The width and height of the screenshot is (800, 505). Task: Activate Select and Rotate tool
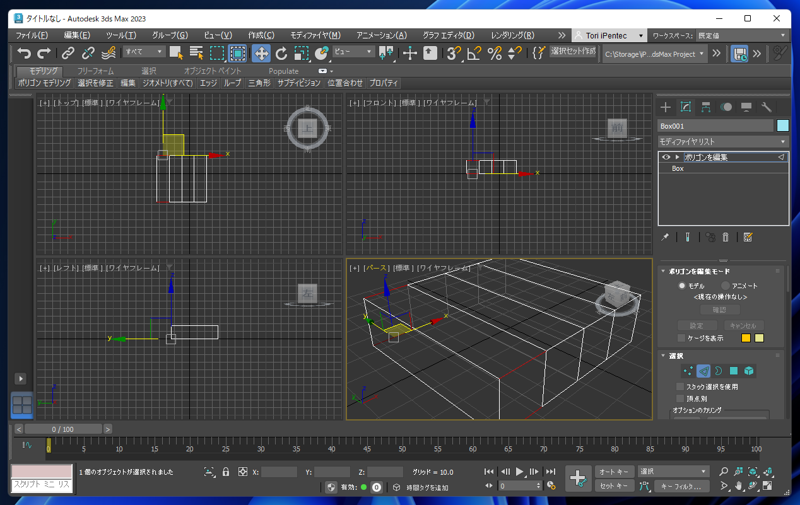click(281, 53)
